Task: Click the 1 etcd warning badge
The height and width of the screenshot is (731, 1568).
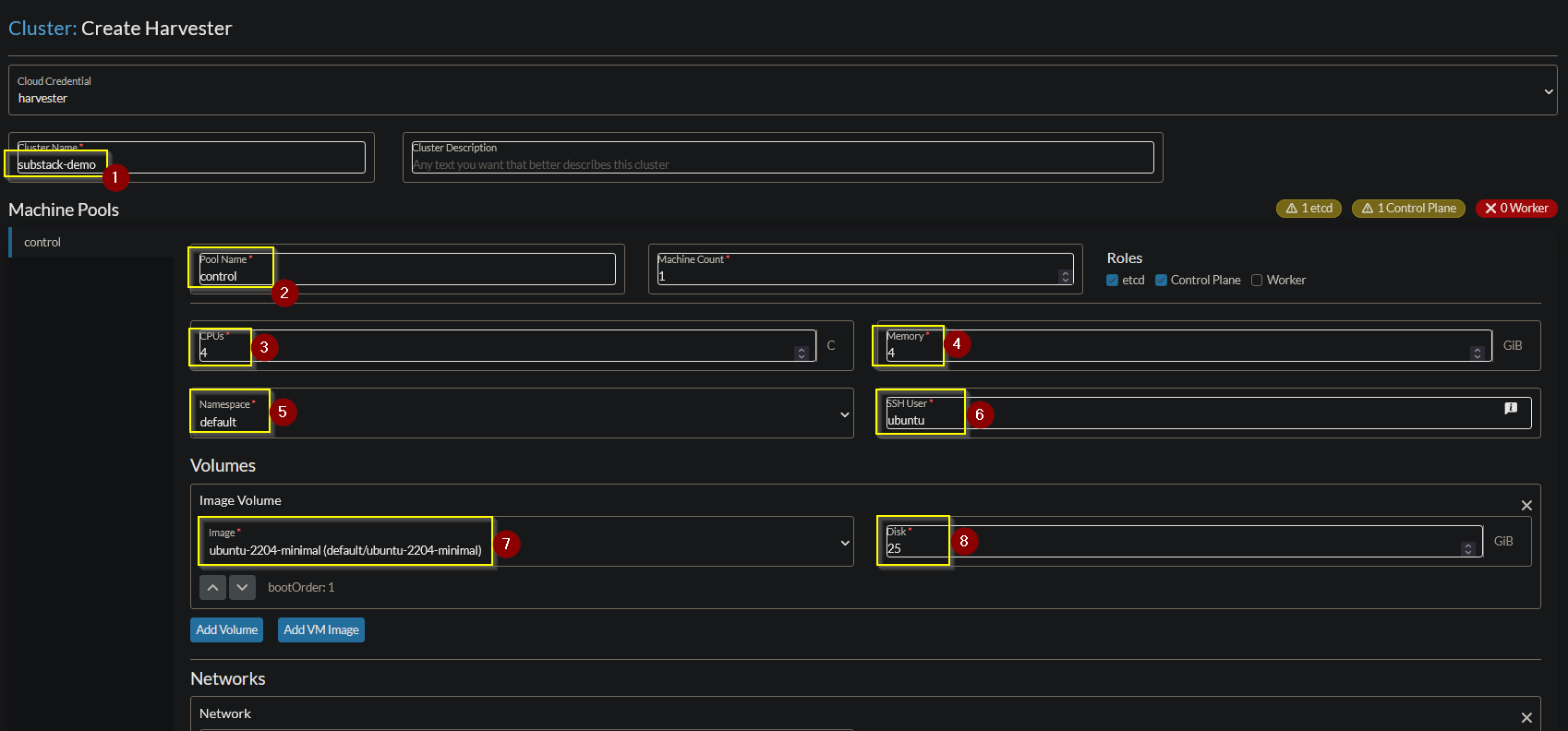Action: 1309,209
